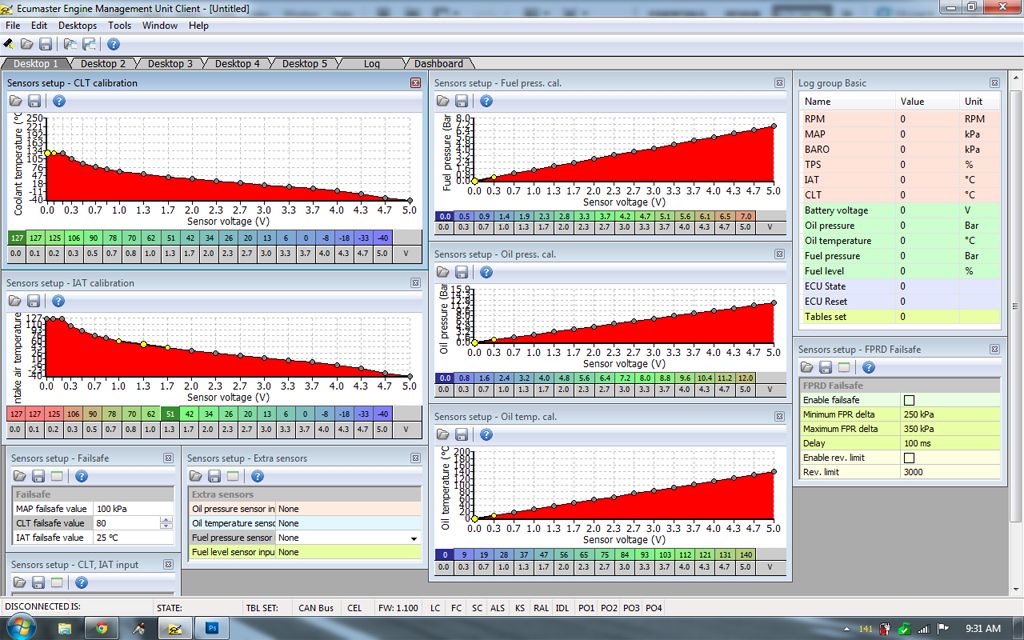1024x640 pixels.
Task: Switch to the Desktop 3 tab
Action: click(170, 63)
